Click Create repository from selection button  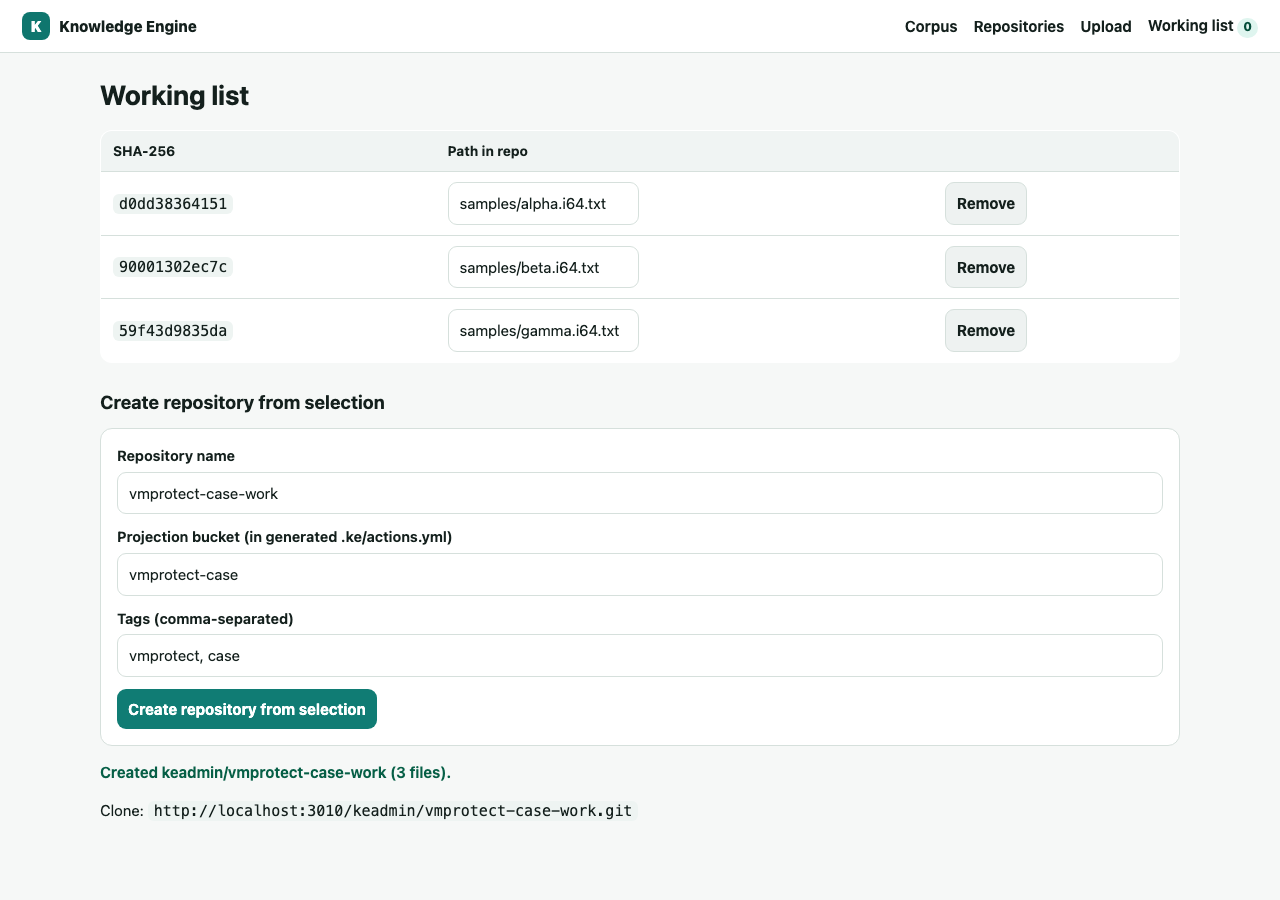coord(247,709)
